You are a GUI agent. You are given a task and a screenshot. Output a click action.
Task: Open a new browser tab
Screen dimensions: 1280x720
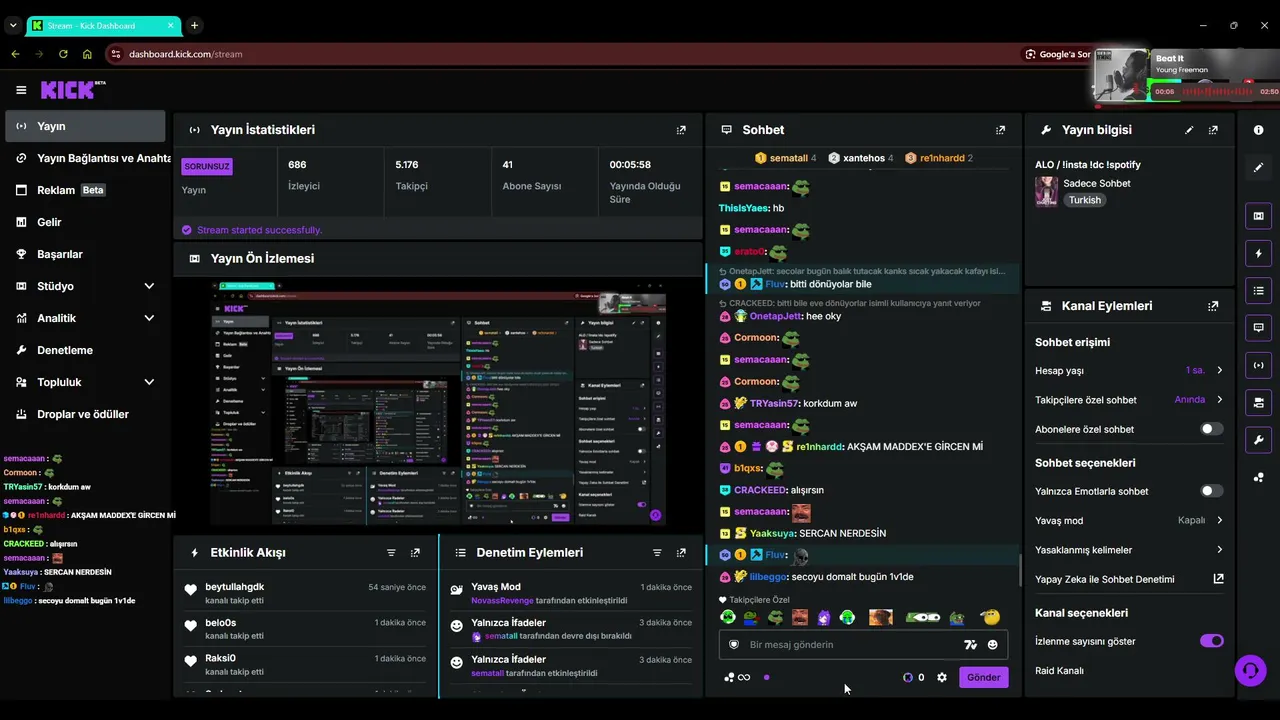(x=194, y=25)
